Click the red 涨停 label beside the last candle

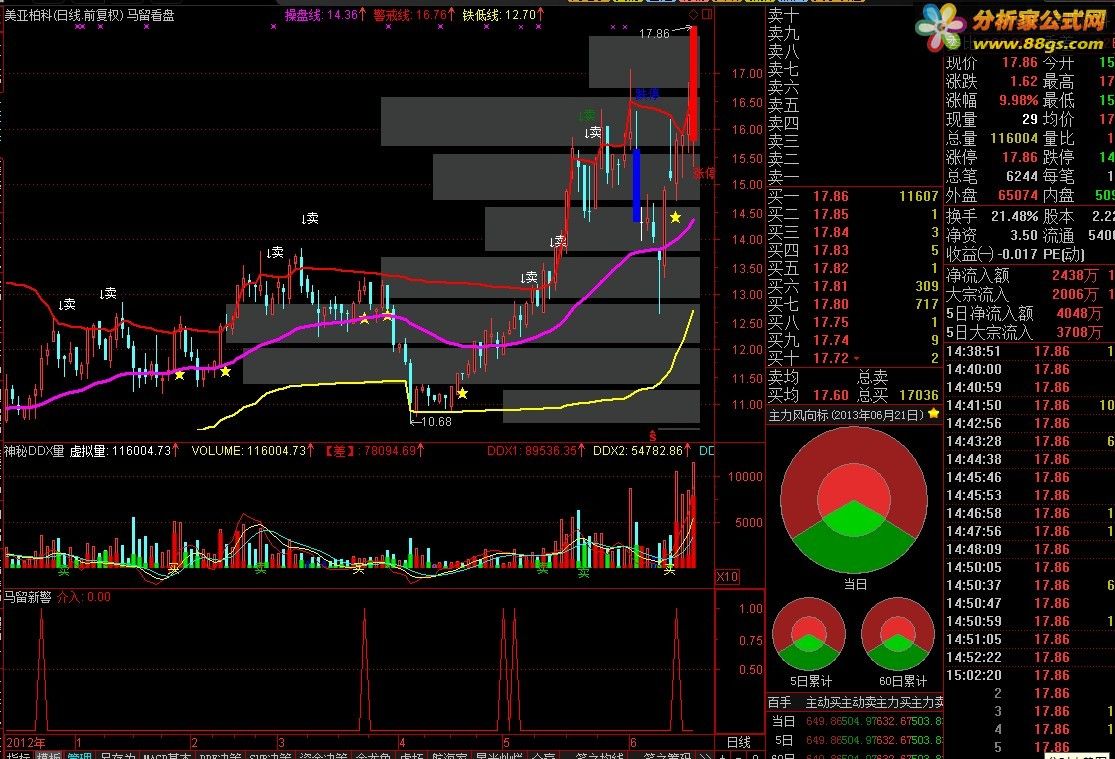(x=704, y=172)
